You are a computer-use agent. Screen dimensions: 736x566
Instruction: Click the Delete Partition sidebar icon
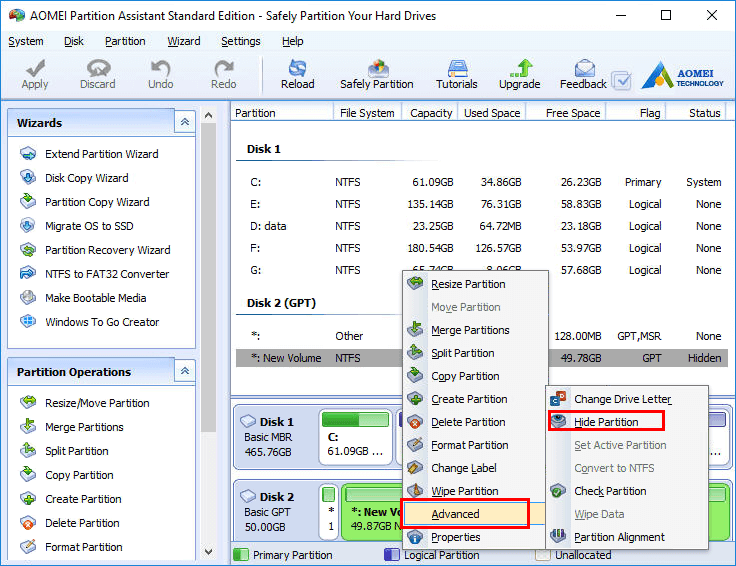[x=28, y=522]
